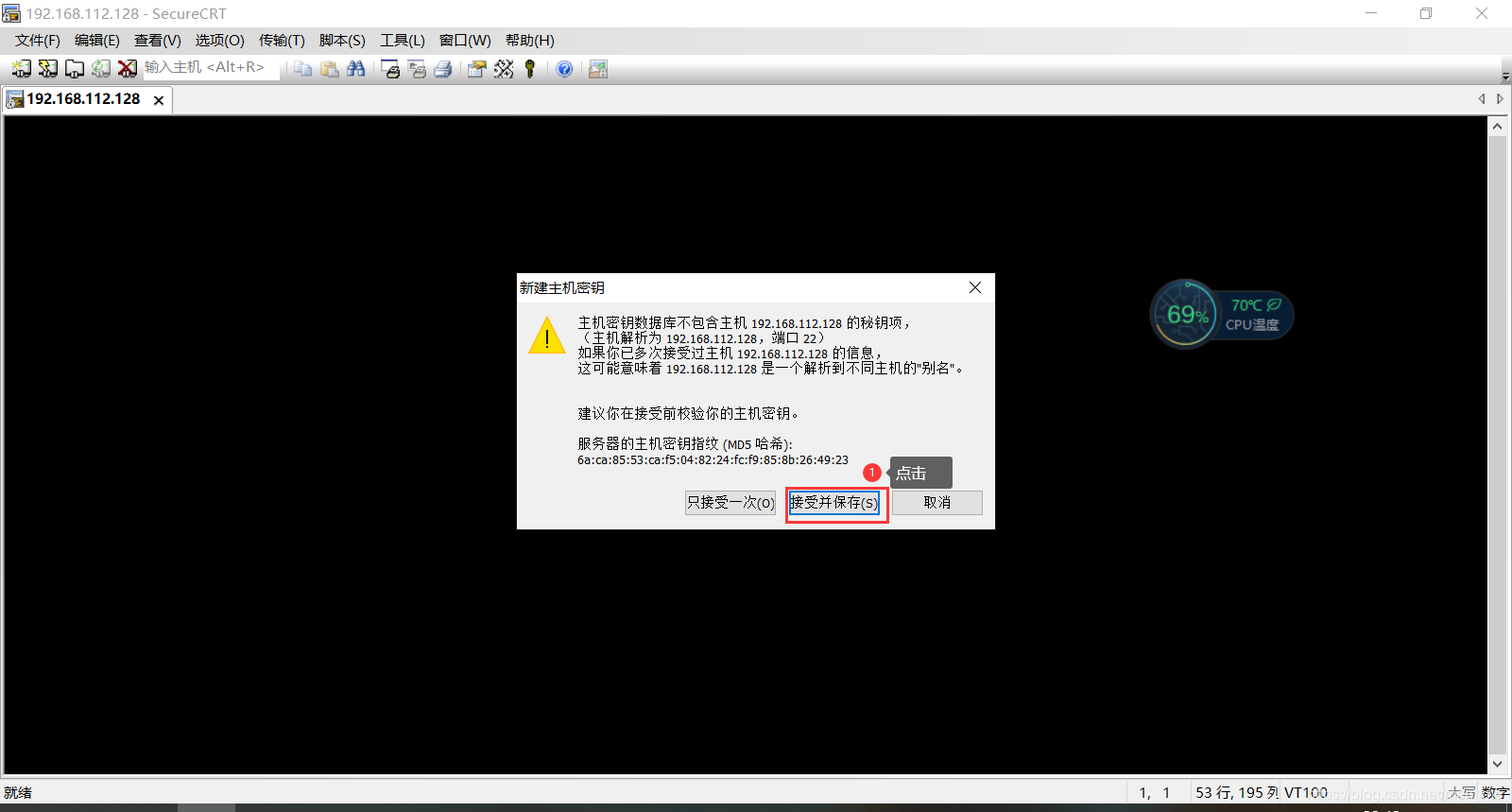The height and width of the screenshot is (812, 1512).
Task: Click the MD5 fingerprint 6a:ca:85:53 text
Action: [713, 460]
